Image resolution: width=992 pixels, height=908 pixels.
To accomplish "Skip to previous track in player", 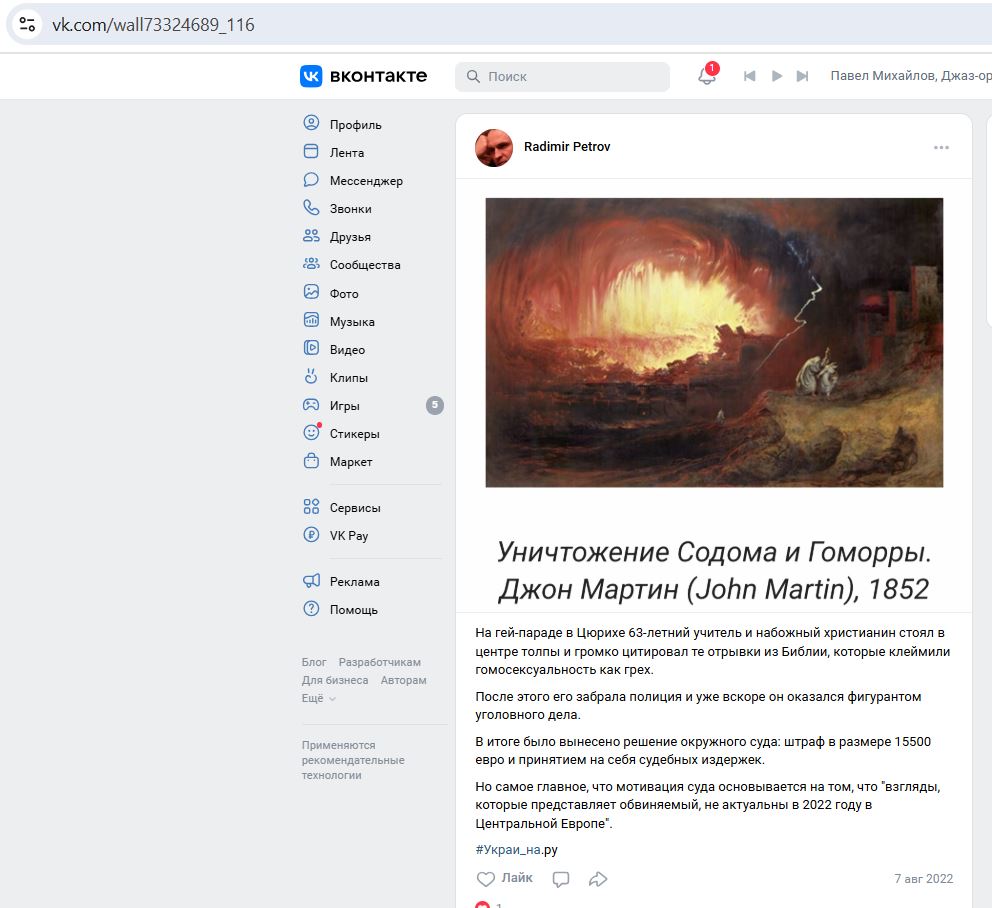I will pyautogui.click(x=750, y=76).
